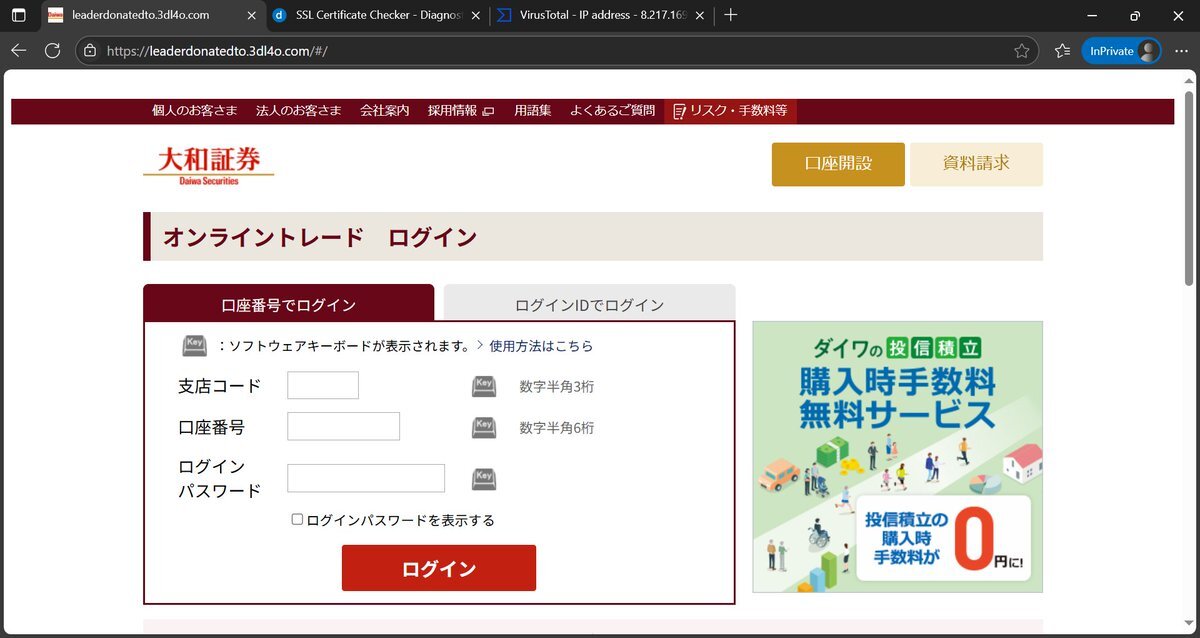1200x638 pixels.
Task: Click the Daiwa Securities logo
Action: pyautogui.click(x=208, y=165)
